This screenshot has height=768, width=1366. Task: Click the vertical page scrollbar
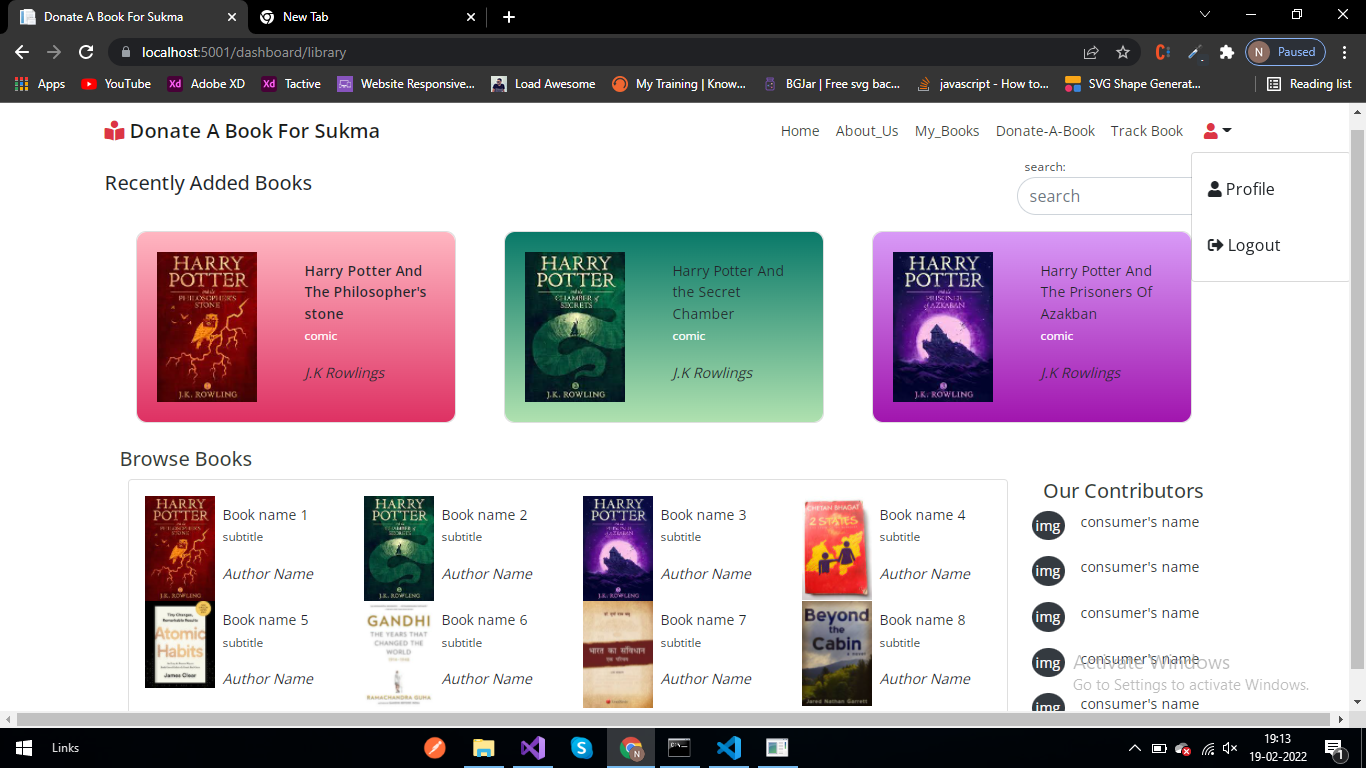pyautogui.click(x=1357, y=400)
